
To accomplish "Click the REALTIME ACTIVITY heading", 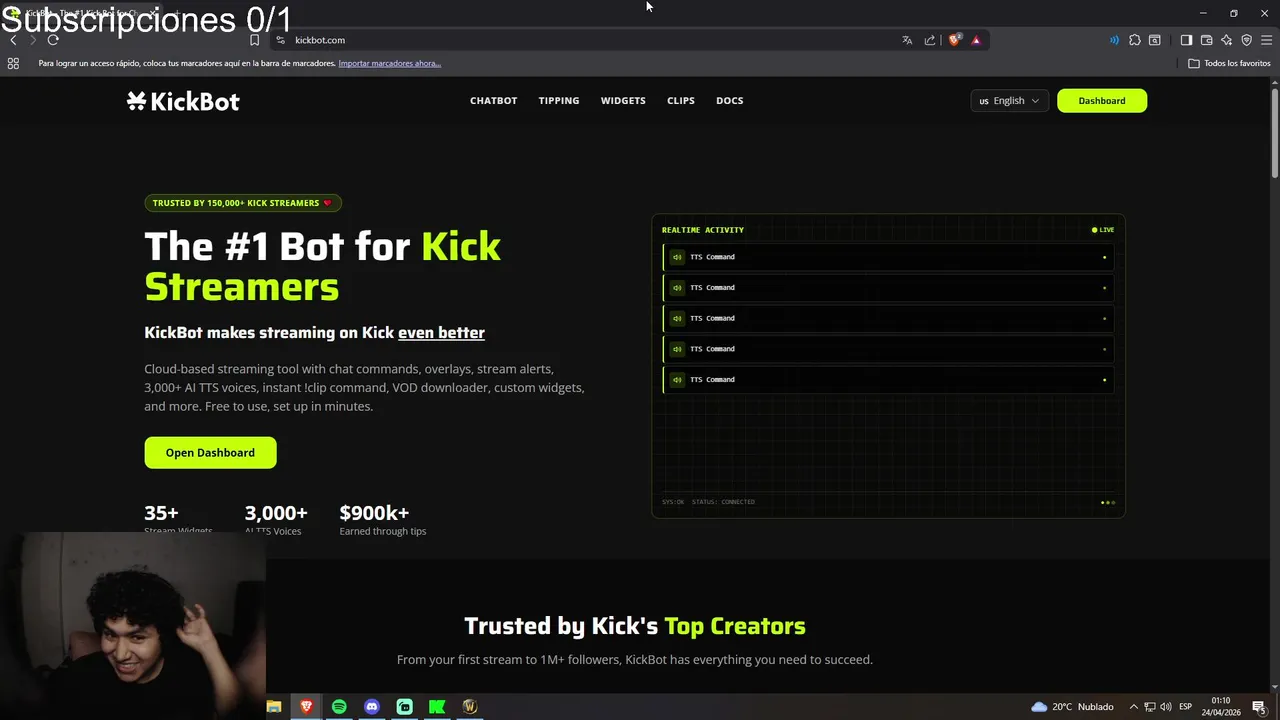I will pyautogui.click(x=703, y=230).
